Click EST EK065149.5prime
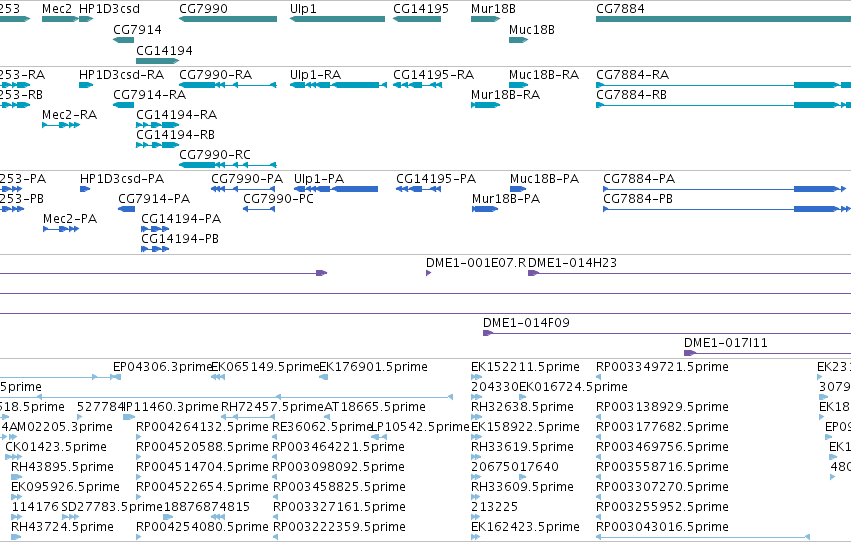This screenshot has height=542, width=851. (x=265, y=367)
